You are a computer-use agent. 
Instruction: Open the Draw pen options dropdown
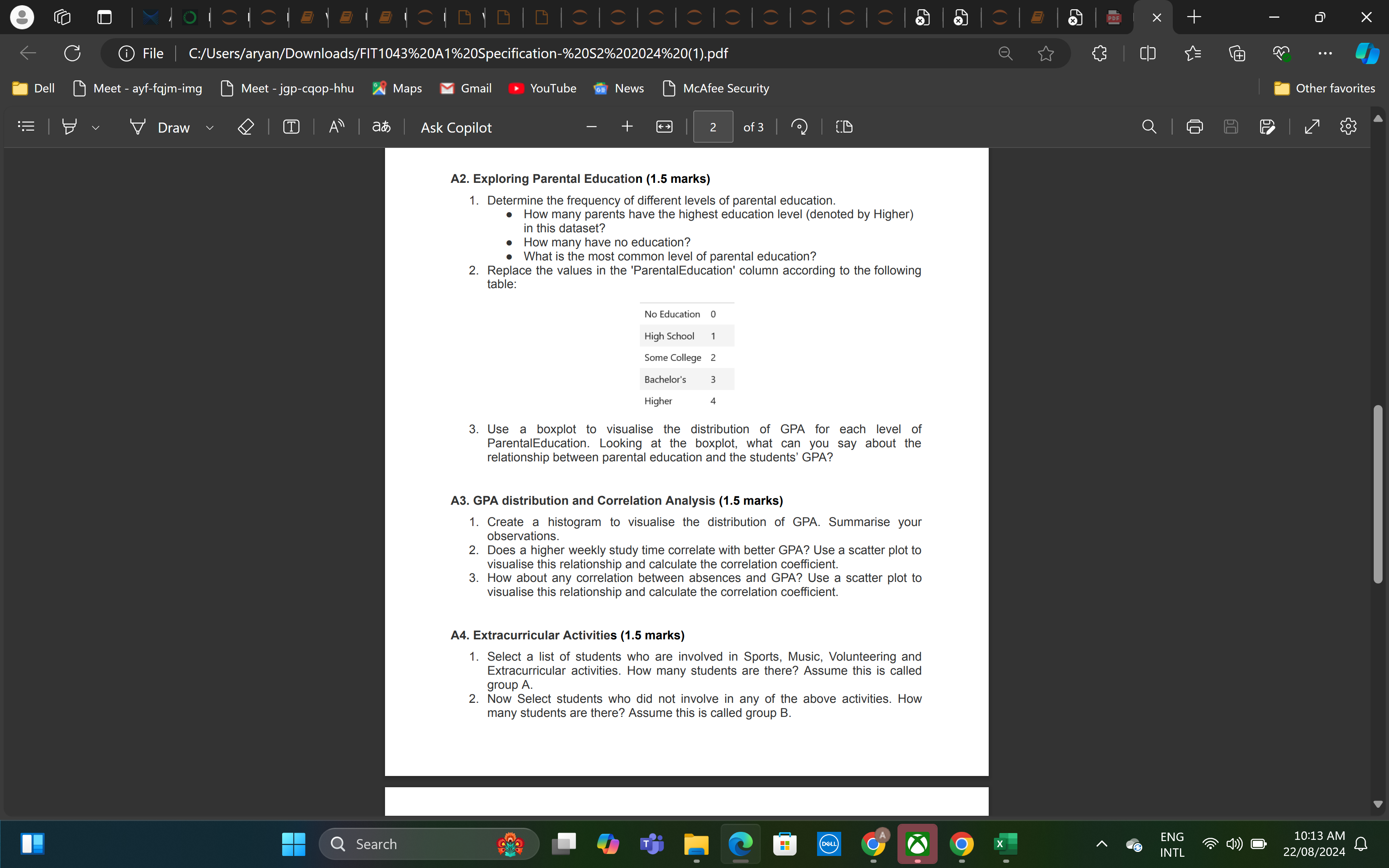tap(209, 126)
